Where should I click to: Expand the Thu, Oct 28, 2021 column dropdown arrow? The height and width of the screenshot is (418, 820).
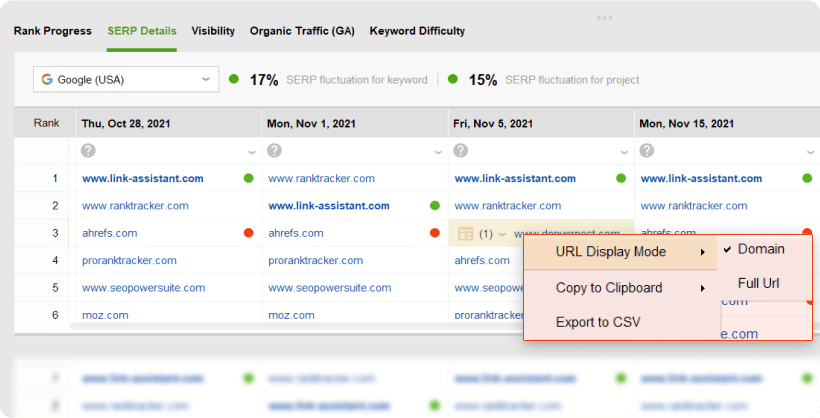pyautogui.click(x=252, y=152)
